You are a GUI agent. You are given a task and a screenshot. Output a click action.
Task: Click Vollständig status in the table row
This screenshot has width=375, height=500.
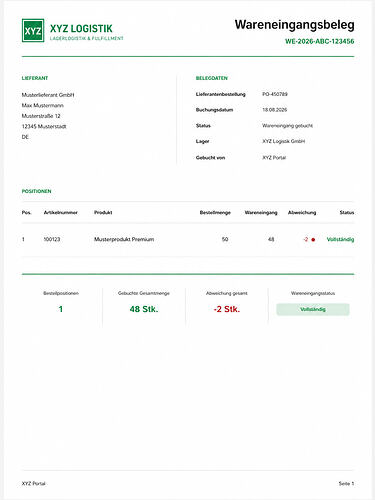pyautogui.click(x=340, y=239)
